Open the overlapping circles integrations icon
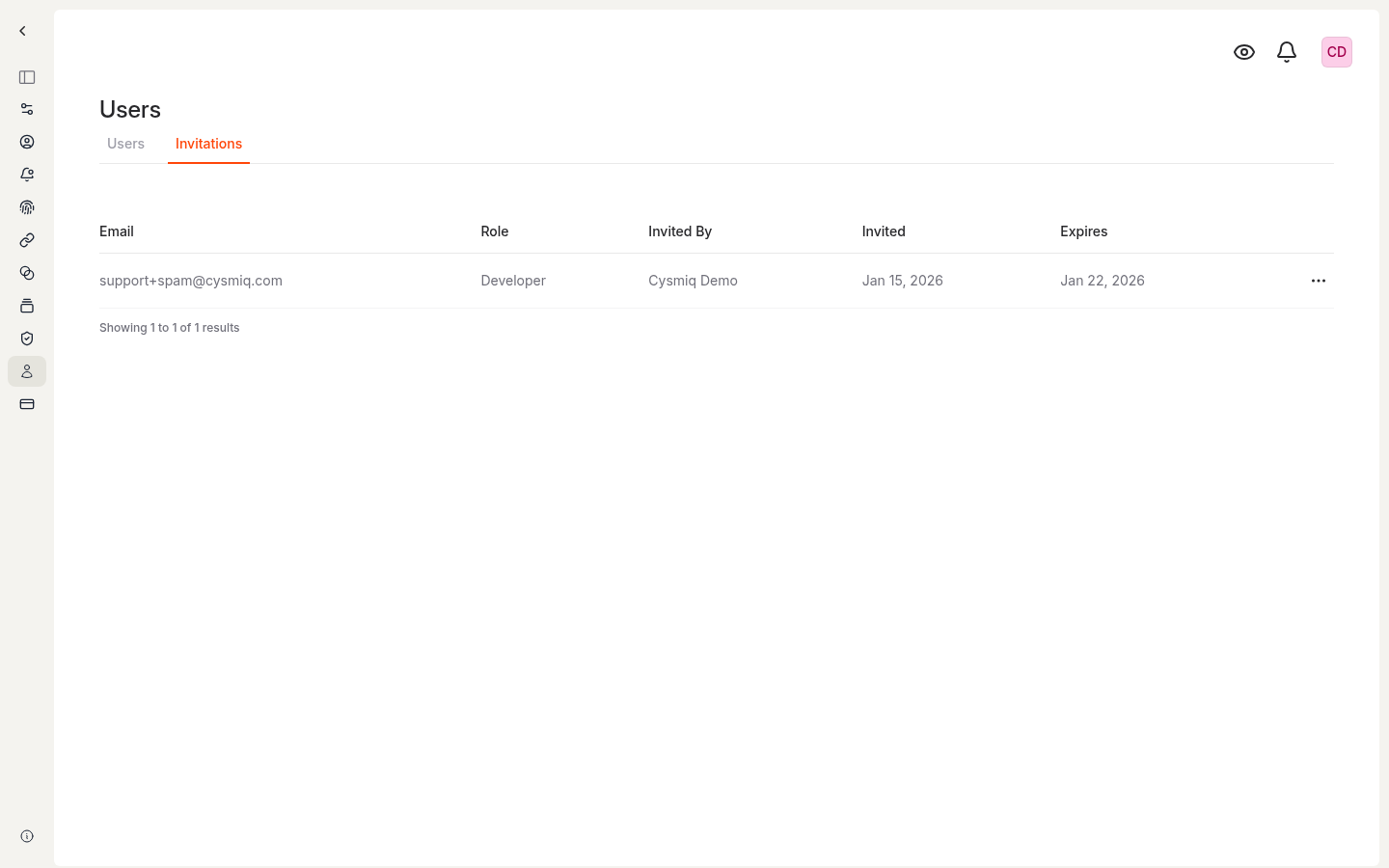The image size is (1389, 868). tap(27, 273)
